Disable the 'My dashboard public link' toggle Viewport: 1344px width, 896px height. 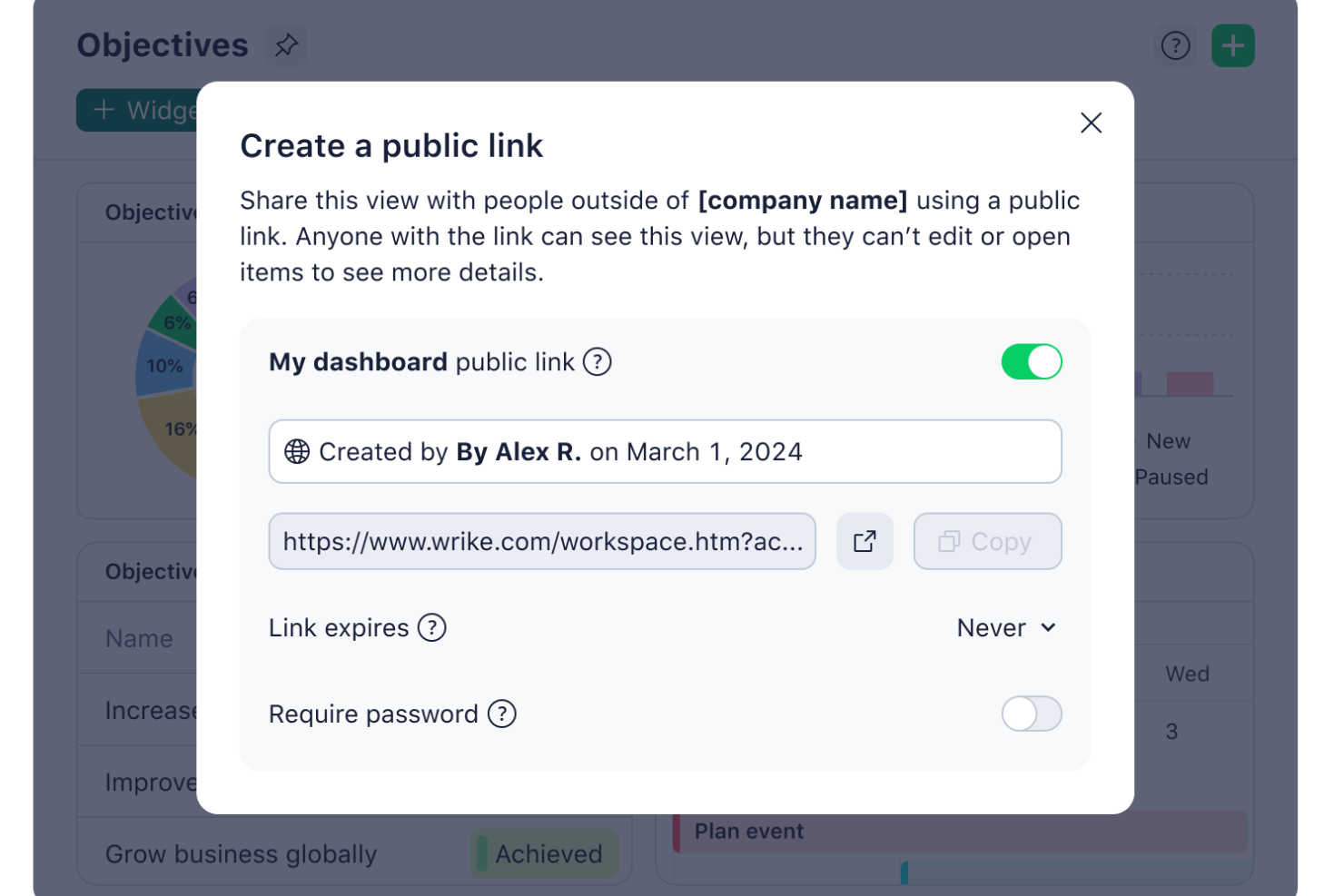click(1032, 361)
